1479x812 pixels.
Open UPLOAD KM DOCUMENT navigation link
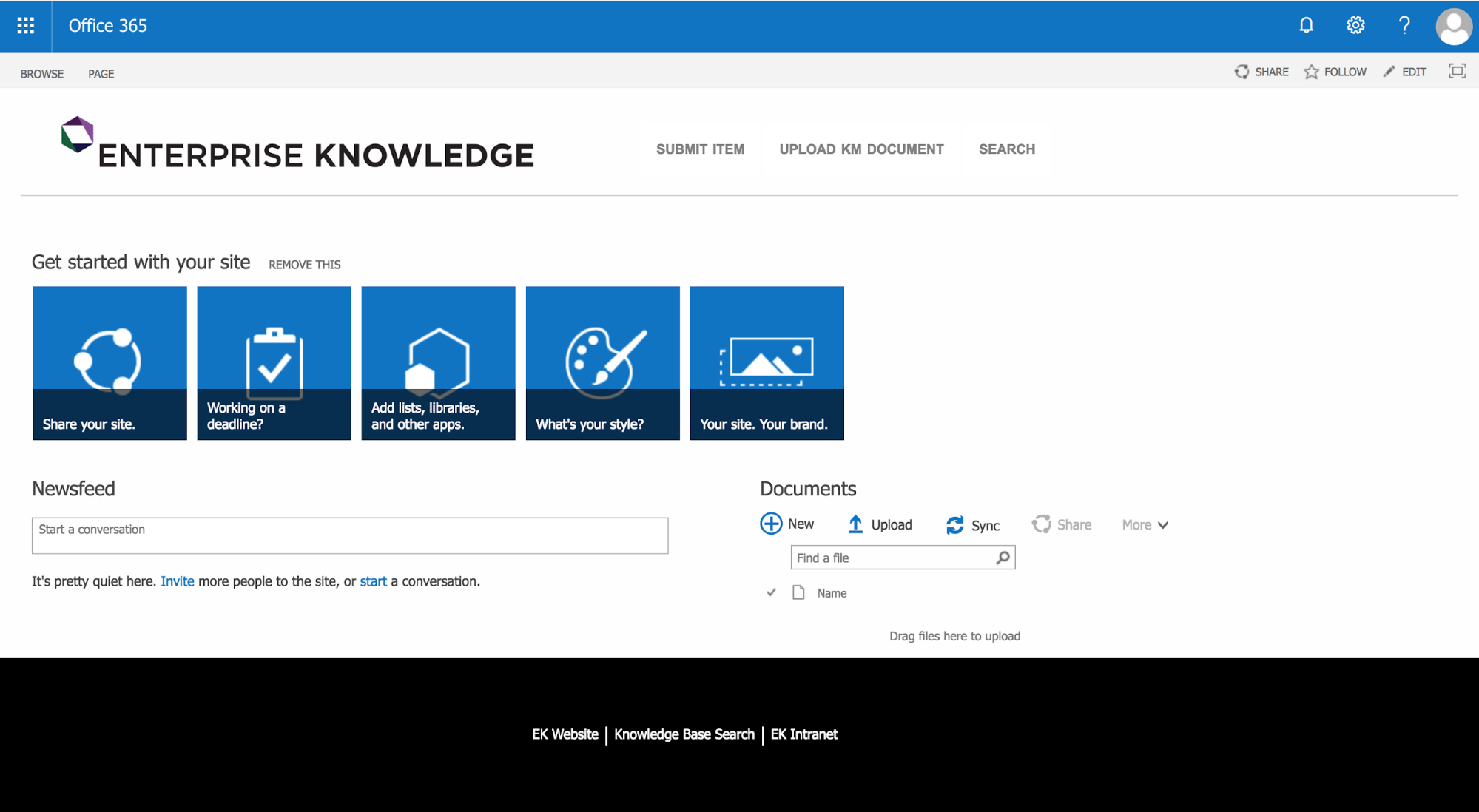tap(861, 149)
